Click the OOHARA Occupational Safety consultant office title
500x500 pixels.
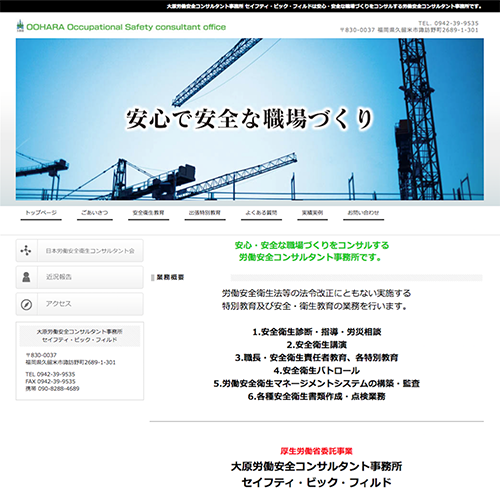pos(126,27)
